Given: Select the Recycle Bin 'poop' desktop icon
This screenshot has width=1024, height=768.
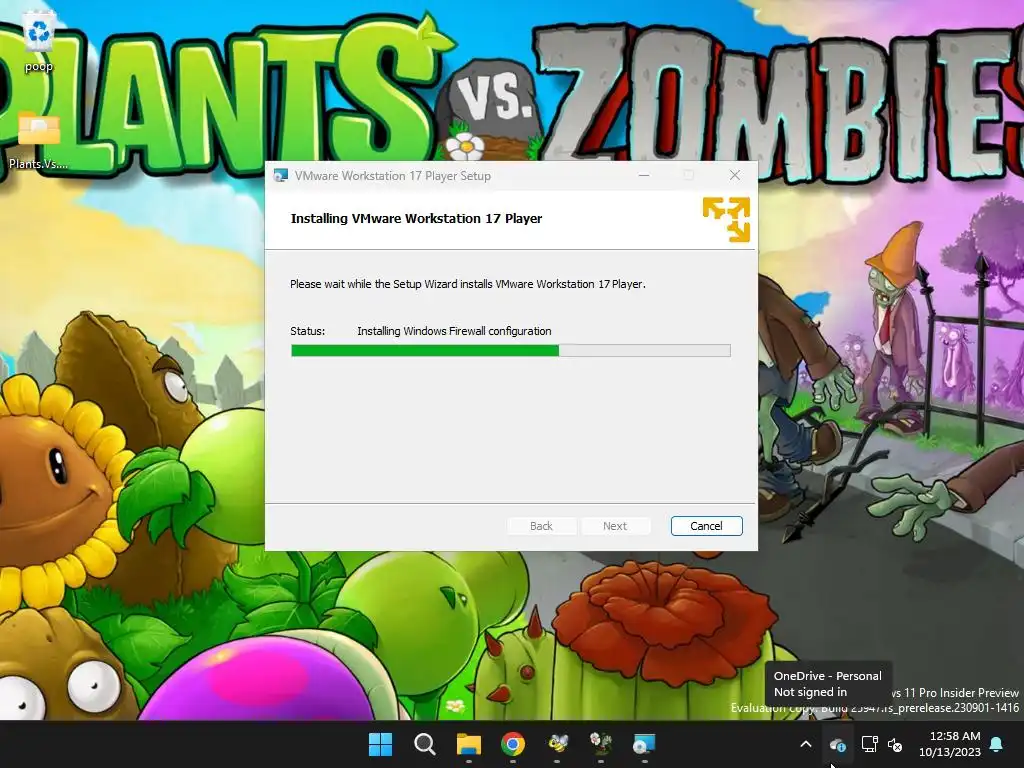Looking at the screenshot, I should [39, 41].
